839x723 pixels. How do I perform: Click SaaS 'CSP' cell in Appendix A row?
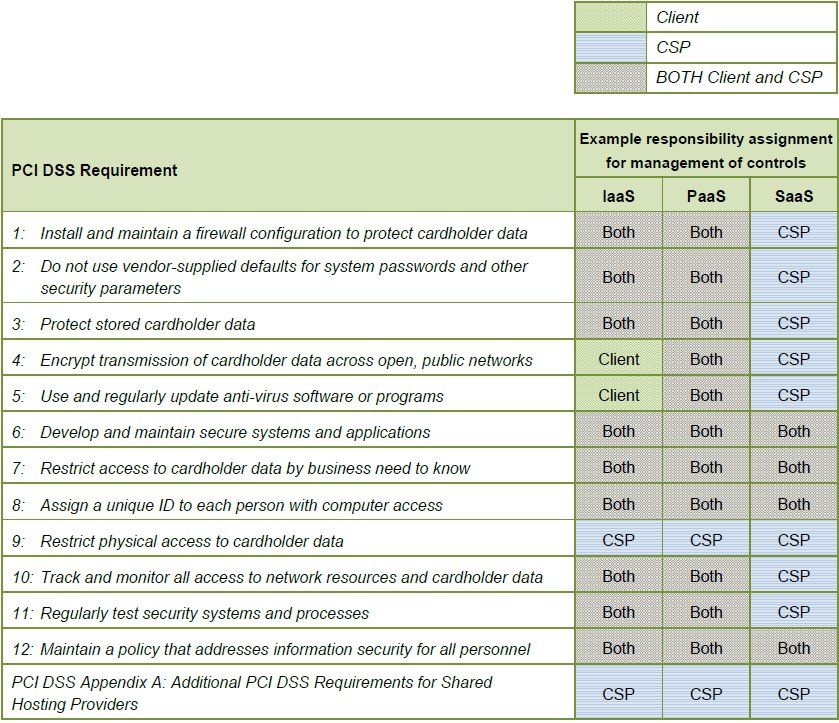coord(794,694)
